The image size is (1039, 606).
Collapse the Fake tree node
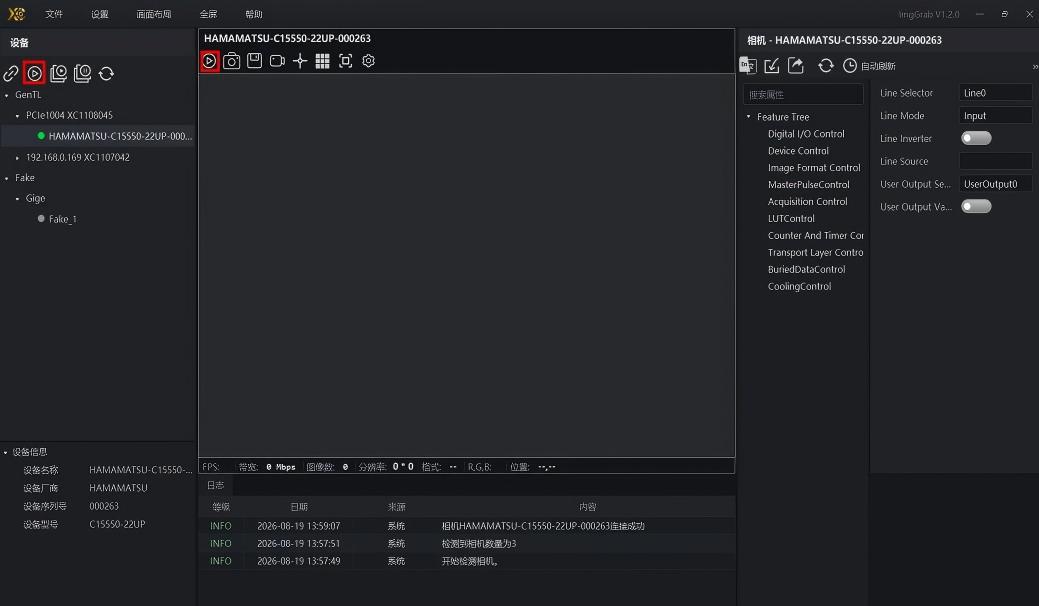[x=7, y=178]
